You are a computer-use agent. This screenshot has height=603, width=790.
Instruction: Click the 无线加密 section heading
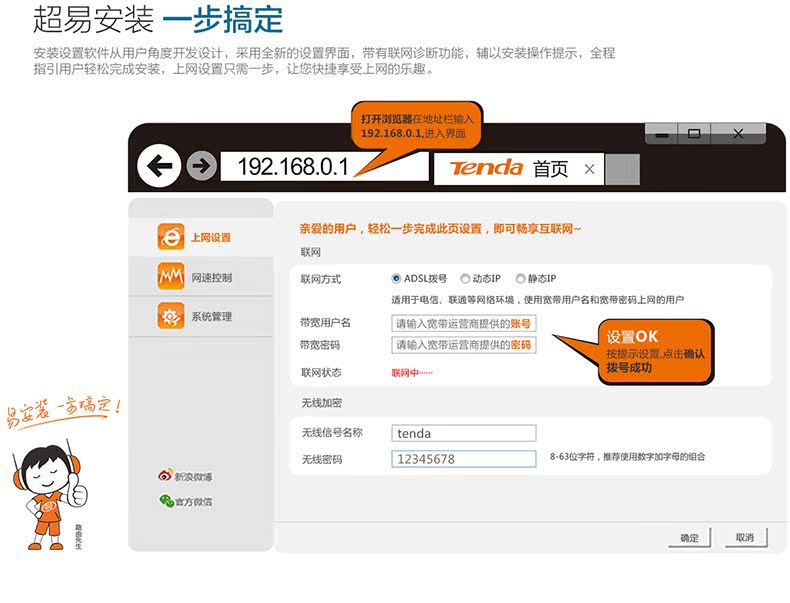click(x=321, y=403)
